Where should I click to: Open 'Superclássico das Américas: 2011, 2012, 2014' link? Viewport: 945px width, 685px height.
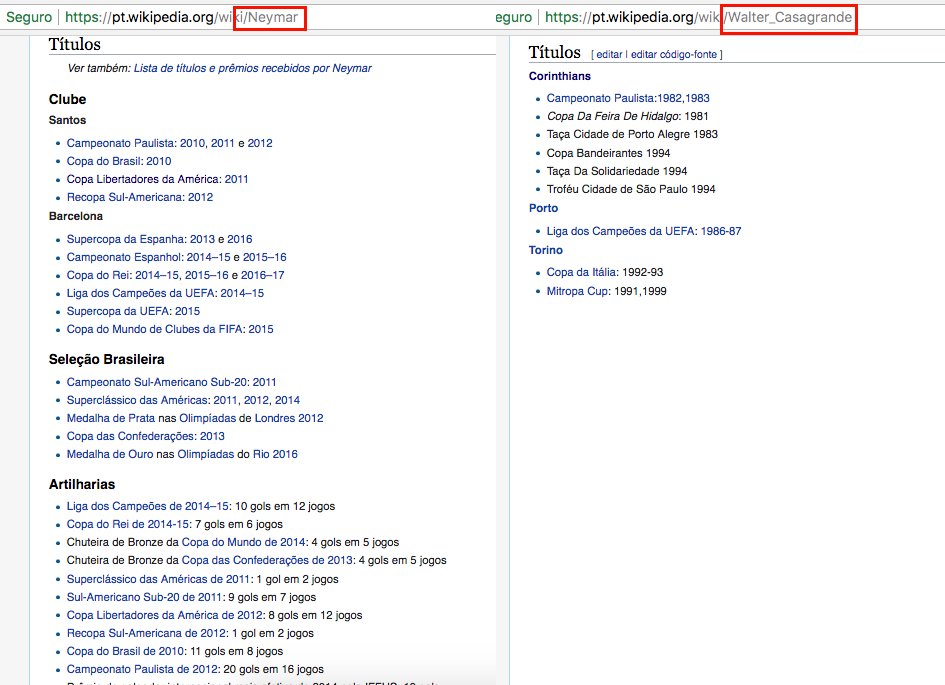pos(183,400)
